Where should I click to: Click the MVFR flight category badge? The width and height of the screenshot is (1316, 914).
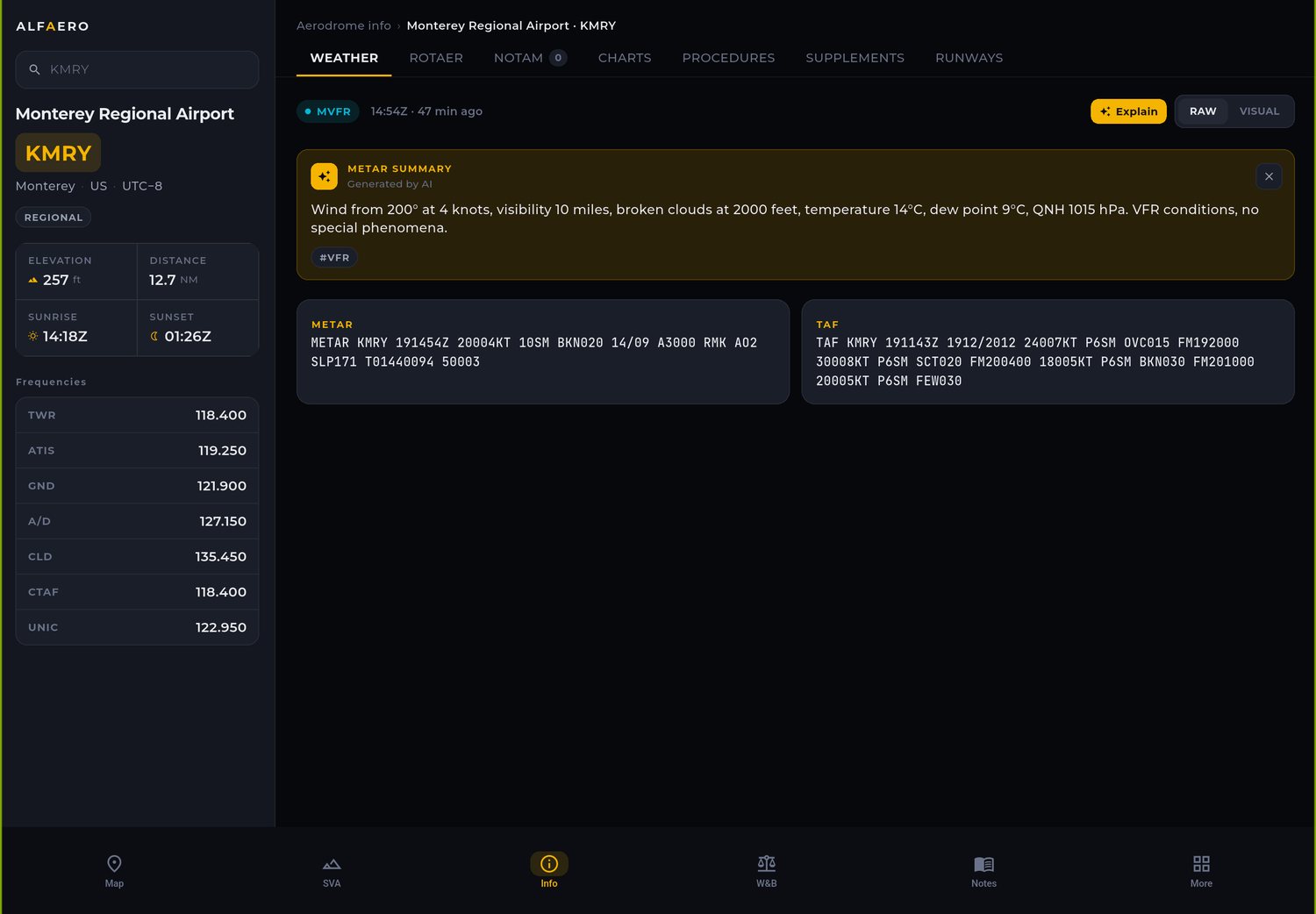pos(328,111)
